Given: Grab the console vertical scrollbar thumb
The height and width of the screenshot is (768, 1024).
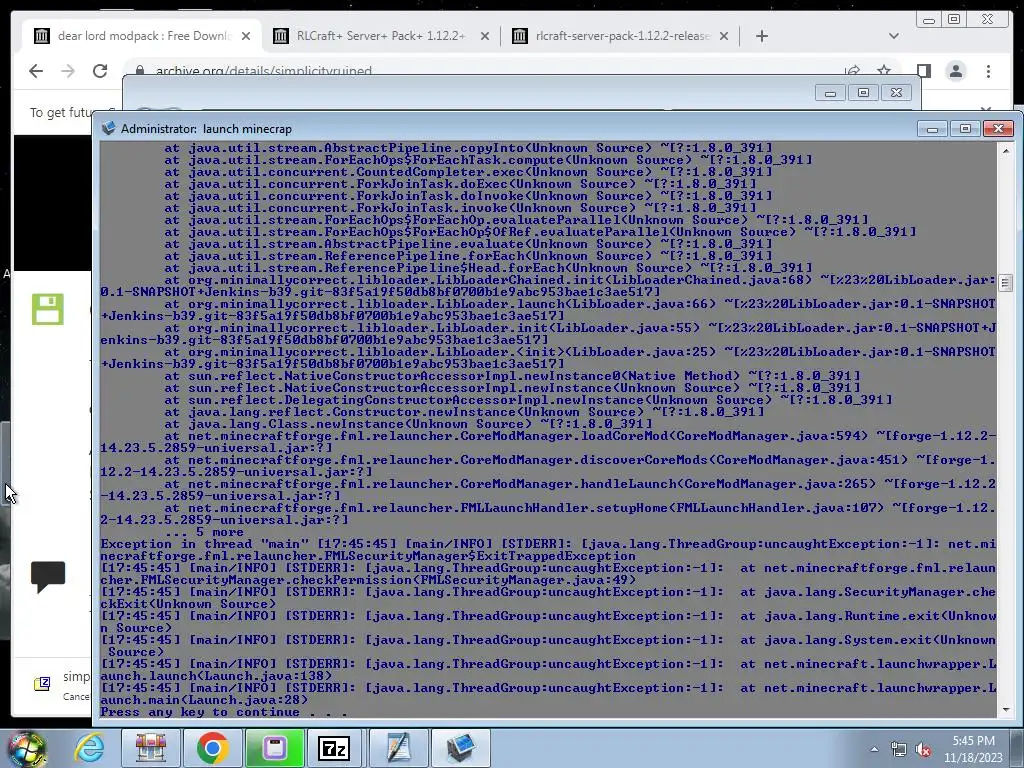Looking at the screenshot, I should click(1005, 283).
